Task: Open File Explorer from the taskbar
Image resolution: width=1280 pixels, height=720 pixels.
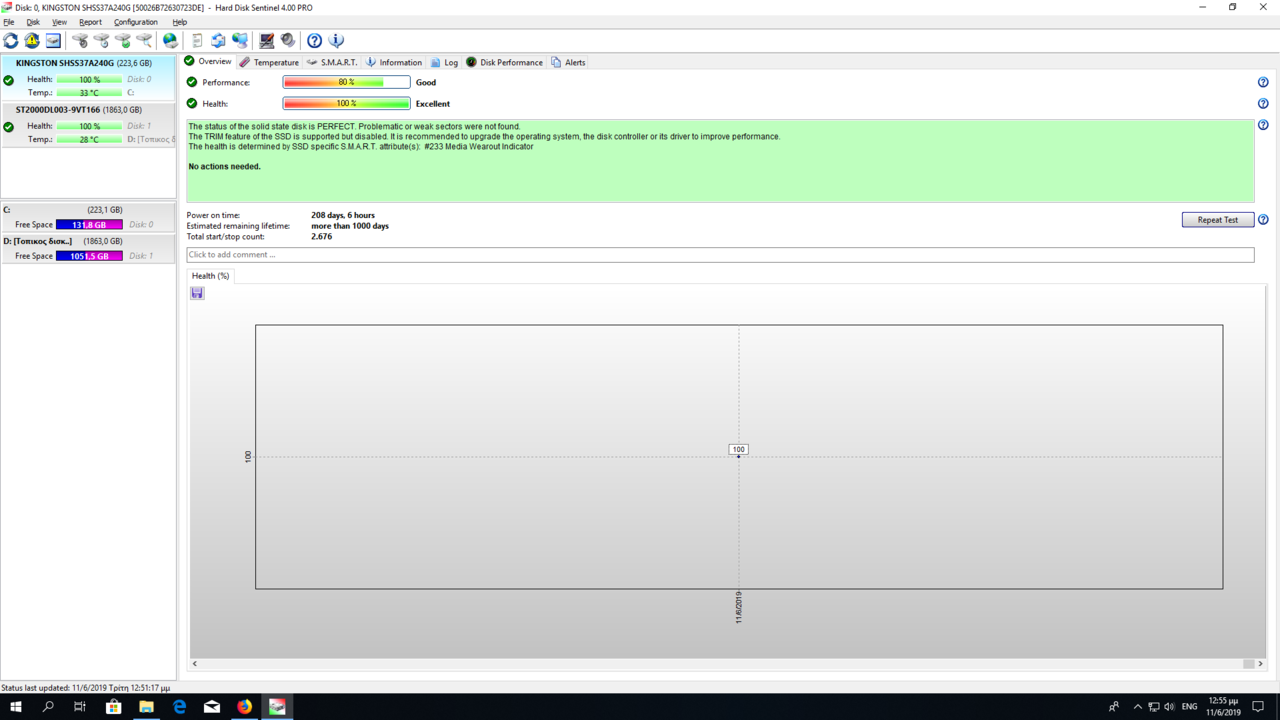Action: pos(146,706)
